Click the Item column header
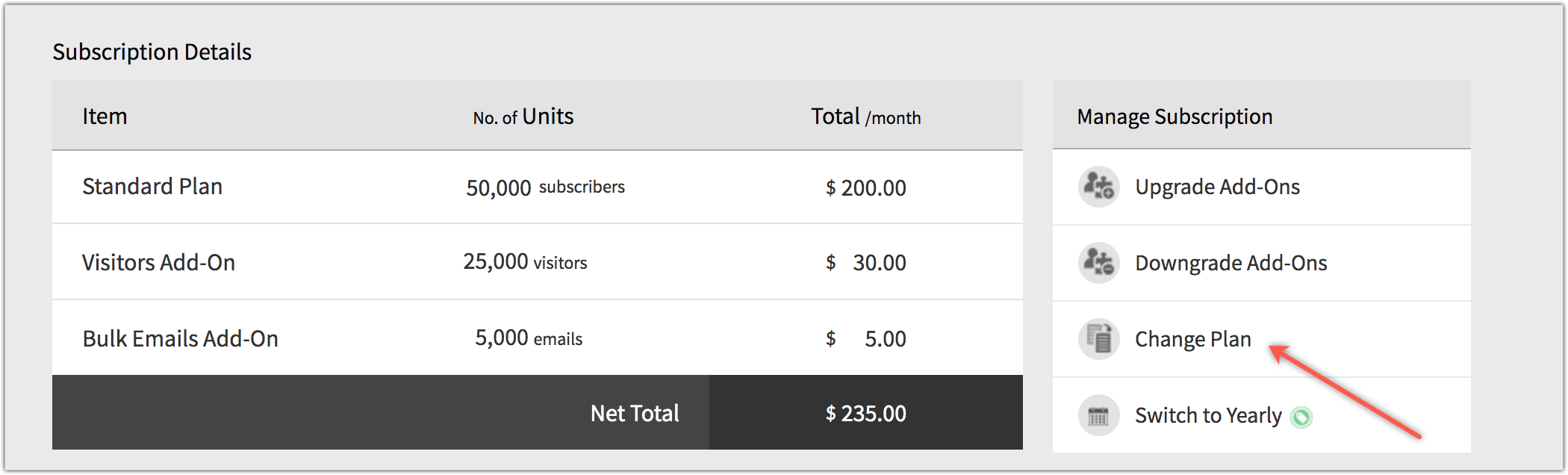This screenshot has height=475, width=1568. click(105, 117)
